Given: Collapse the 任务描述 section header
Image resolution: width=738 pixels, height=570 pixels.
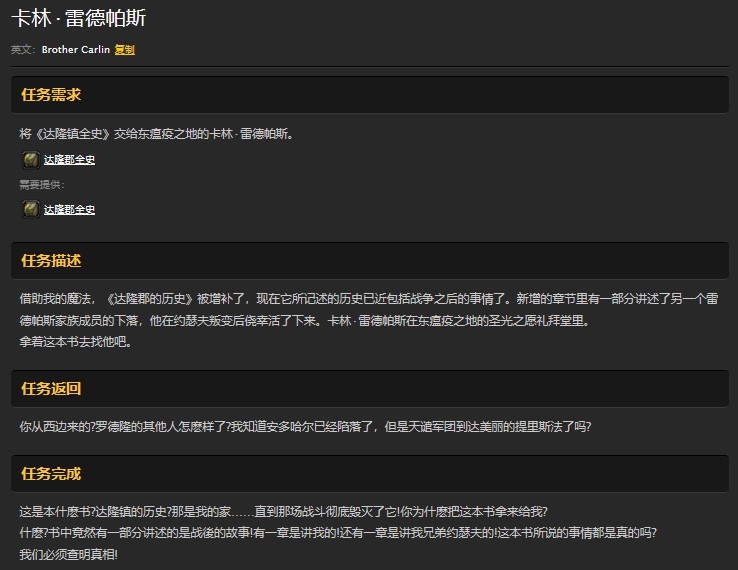Looking at the screenshot, I should click(x=51, y=261).
